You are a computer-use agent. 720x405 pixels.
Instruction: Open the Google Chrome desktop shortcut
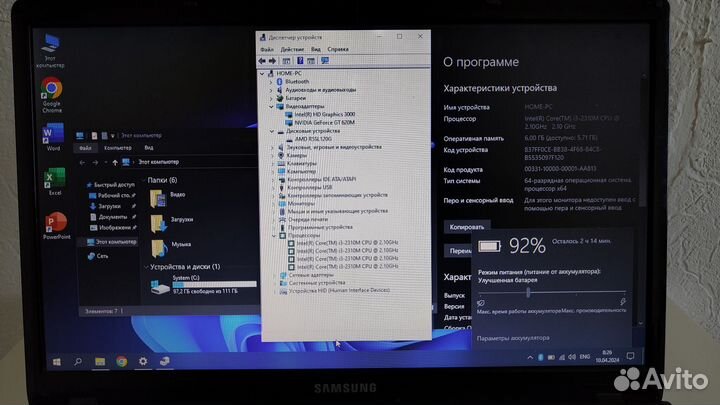pos(51,95)
